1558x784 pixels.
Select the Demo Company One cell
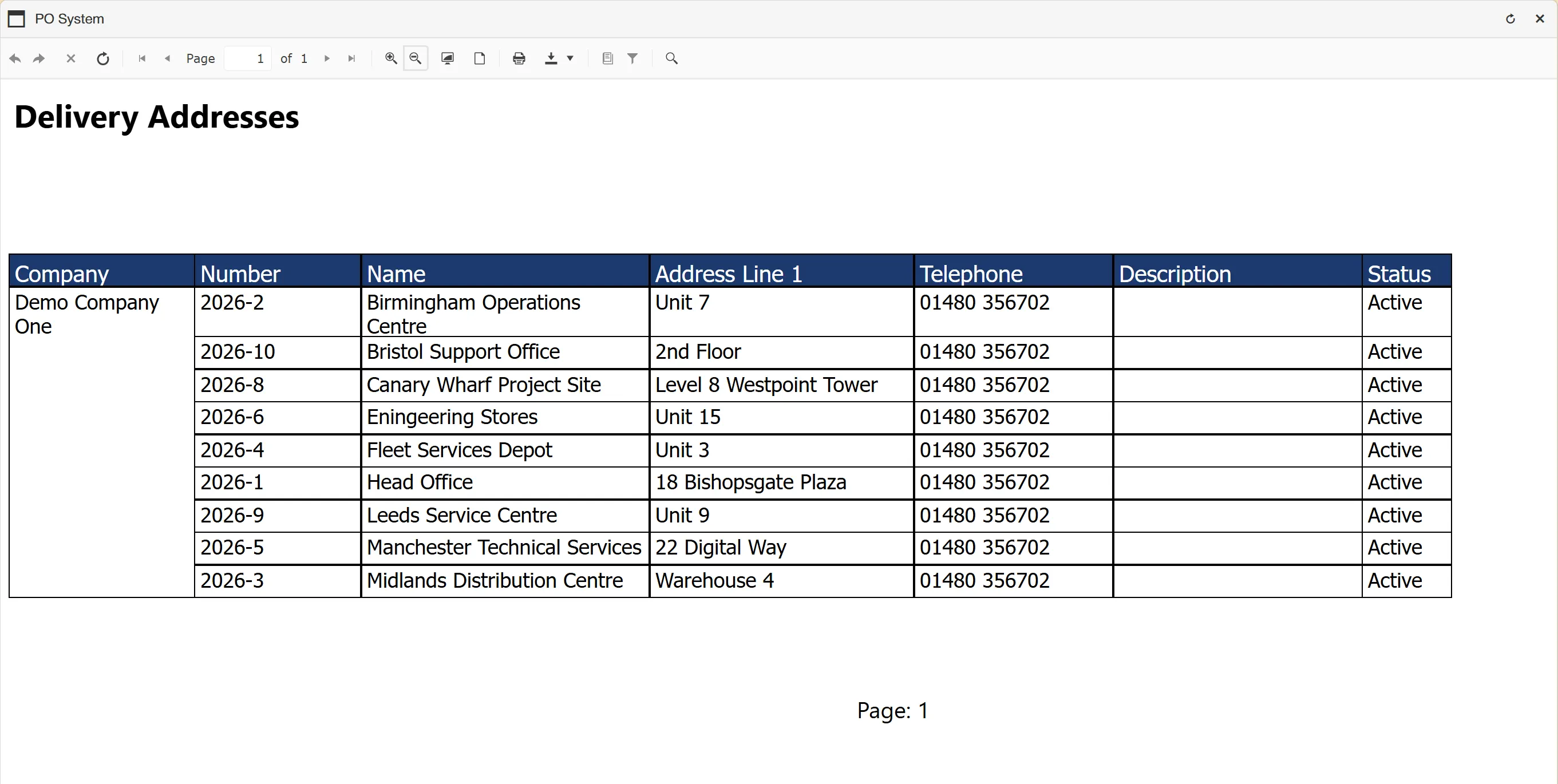coord(102,442)
